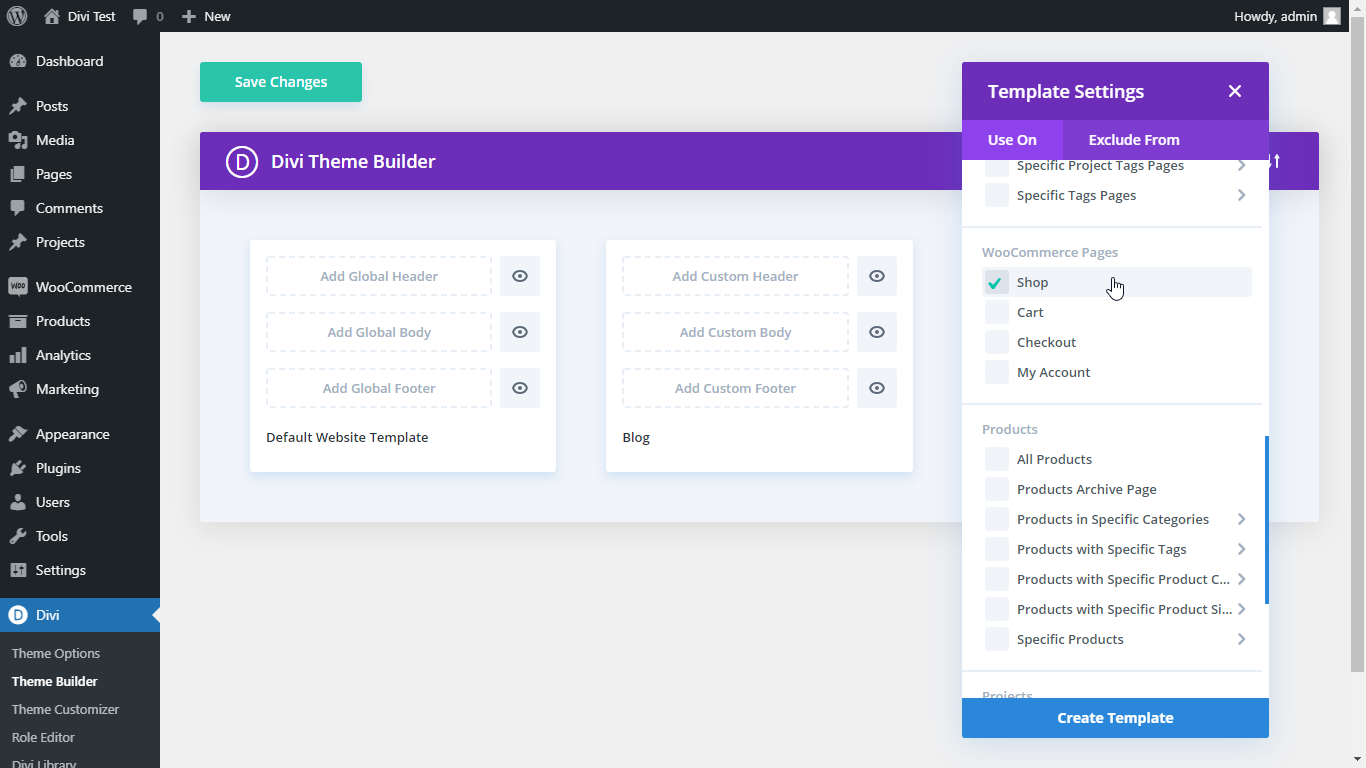
Task: Expand Specific Project Tags Pages arrow
Action: click(1241, 165)
